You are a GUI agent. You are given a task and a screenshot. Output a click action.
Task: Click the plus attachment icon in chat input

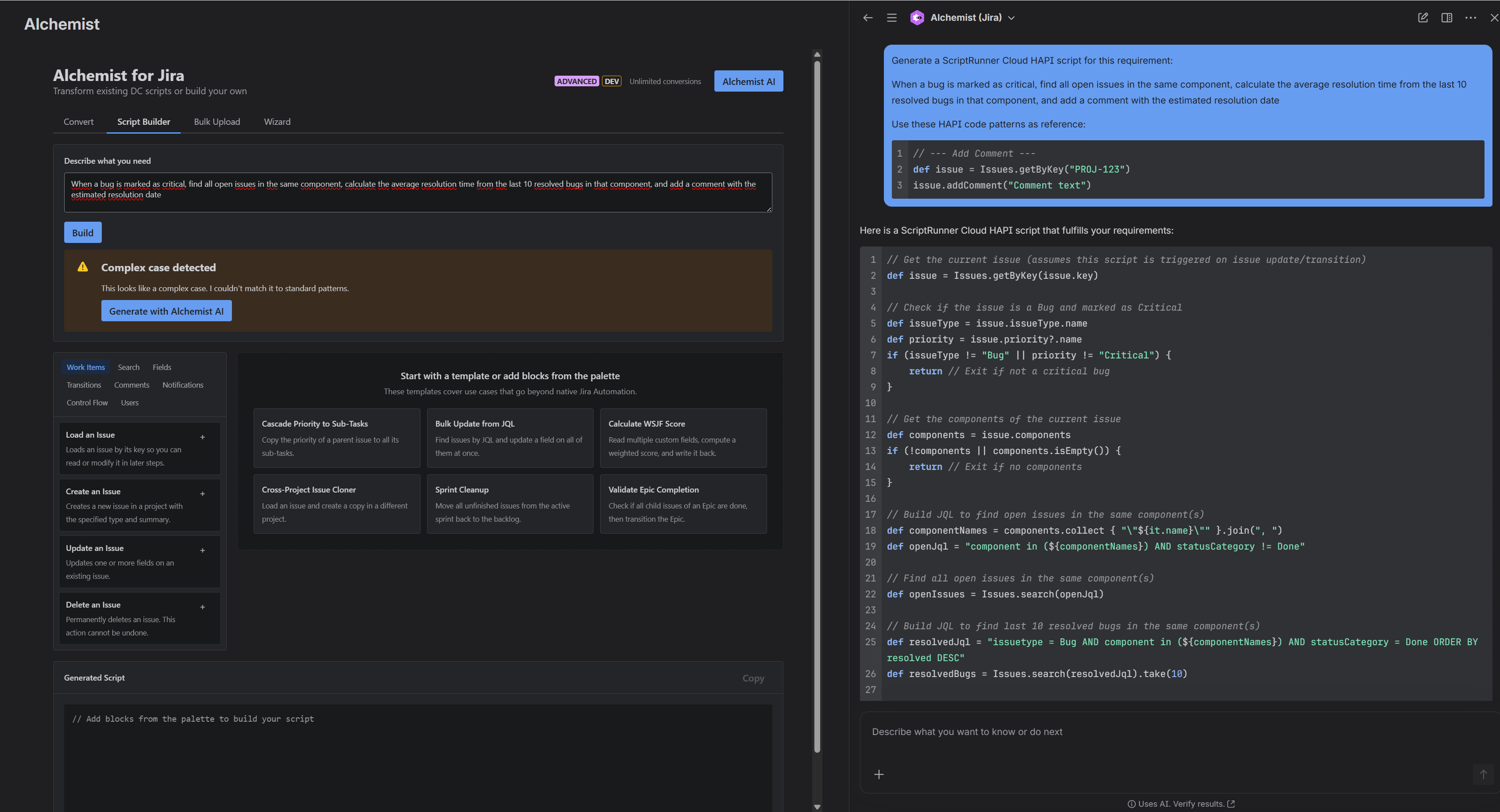click(879, 774)
